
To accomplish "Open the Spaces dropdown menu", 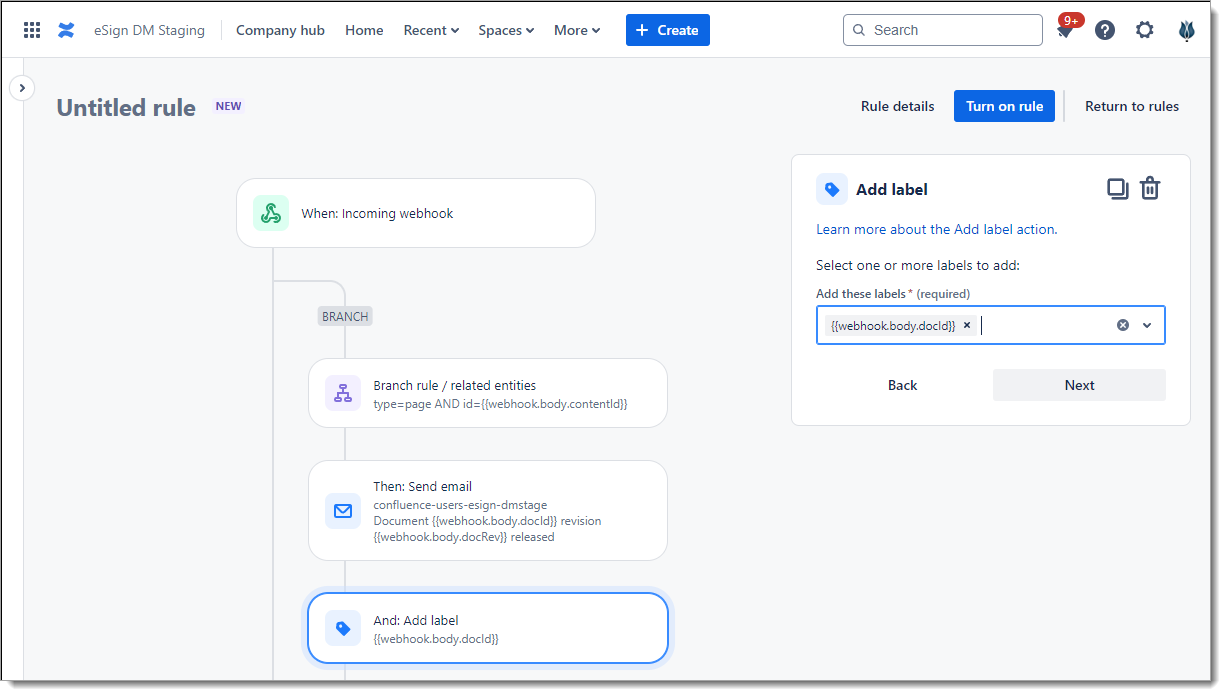I will tap(506, 30).
